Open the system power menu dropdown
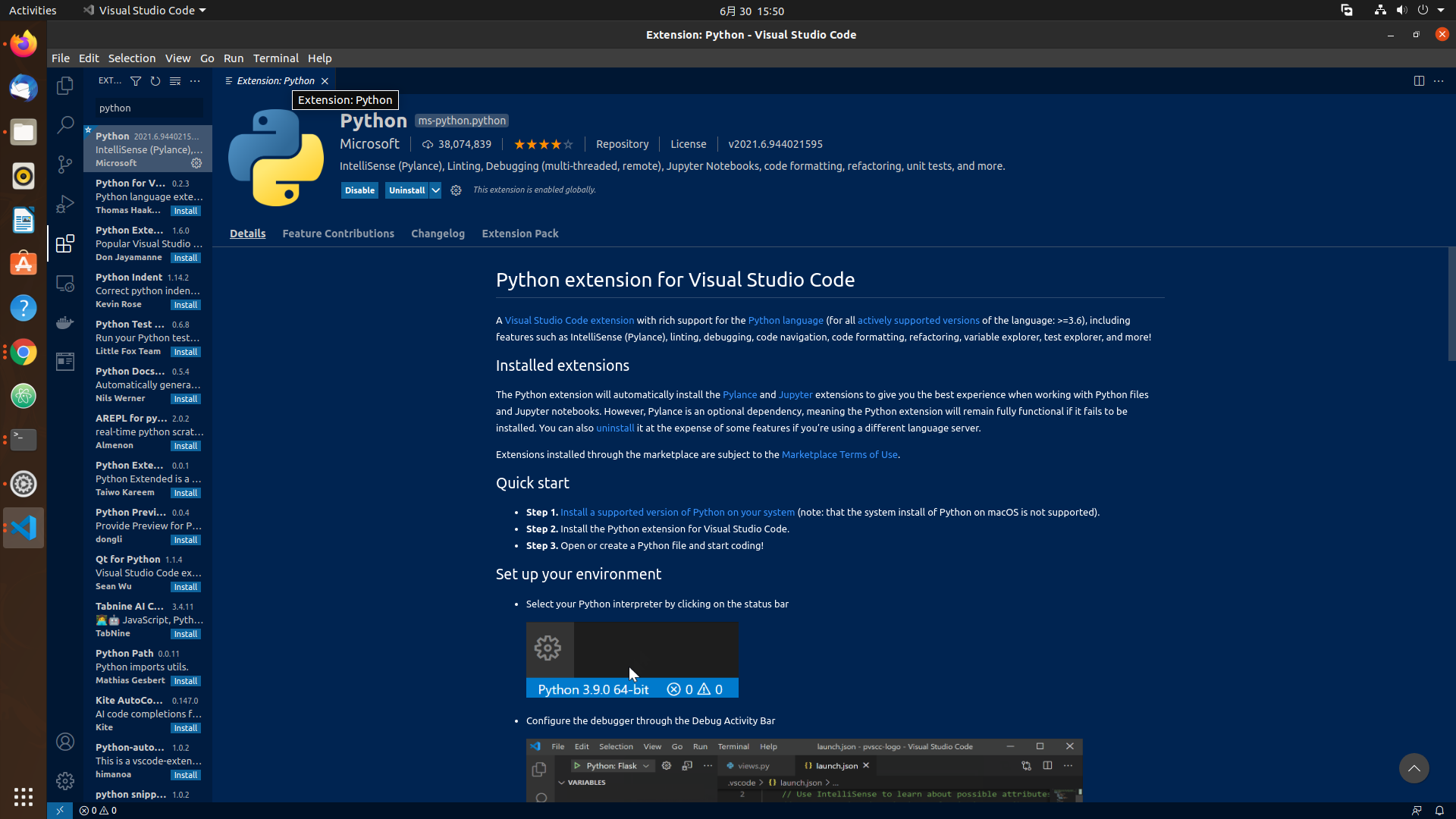The width and height of the screenshot is (1456, 819). [1430, 11]
